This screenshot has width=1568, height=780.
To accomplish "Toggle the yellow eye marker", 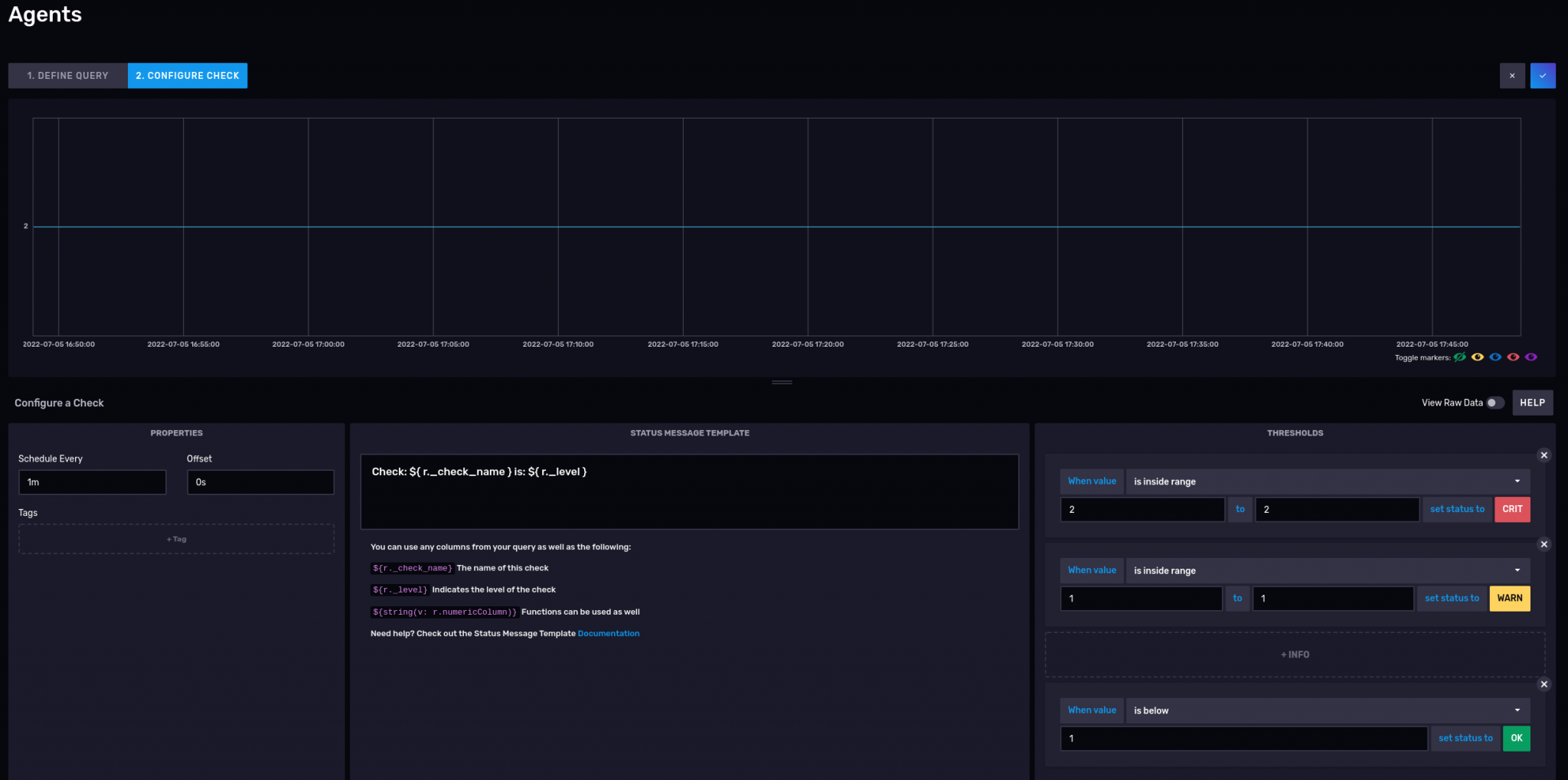I will coord(1478,357).
